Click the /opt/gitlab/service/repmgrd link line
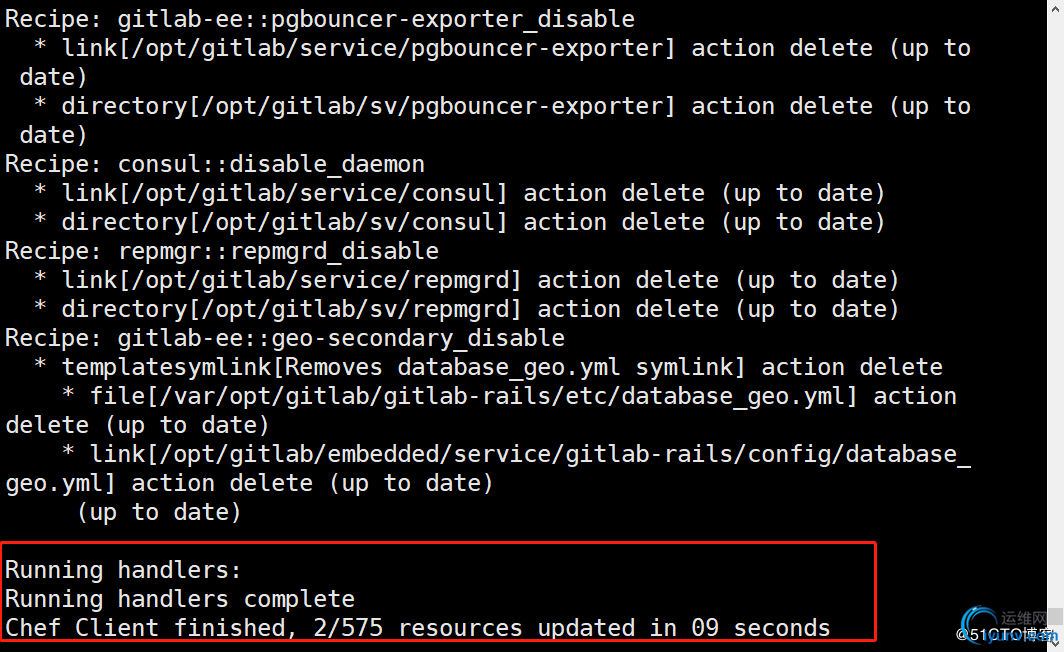 tap(467, 280)
